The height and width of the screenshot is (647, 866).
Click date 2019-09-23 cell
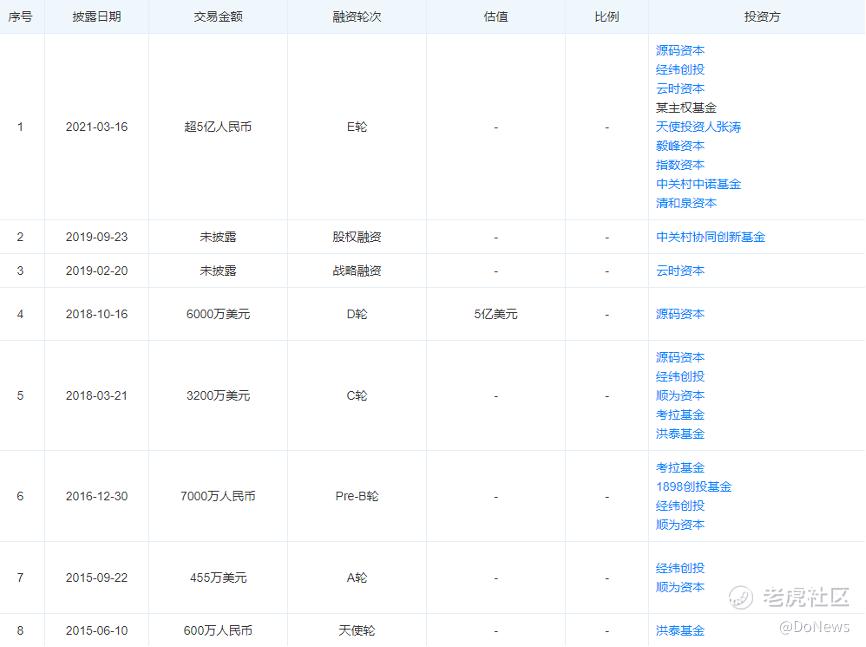click(97, 237)
